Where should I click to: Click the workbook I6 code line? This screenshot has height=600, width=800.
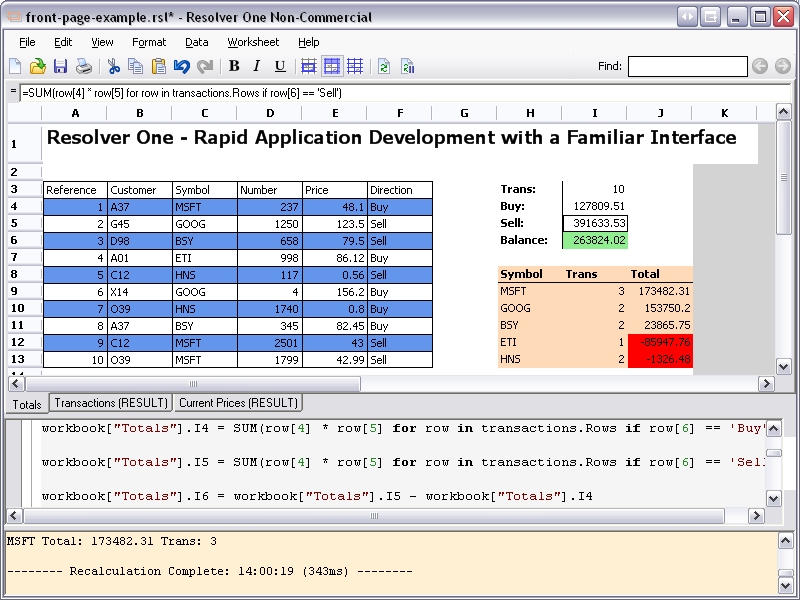click(x=317, y=496)
